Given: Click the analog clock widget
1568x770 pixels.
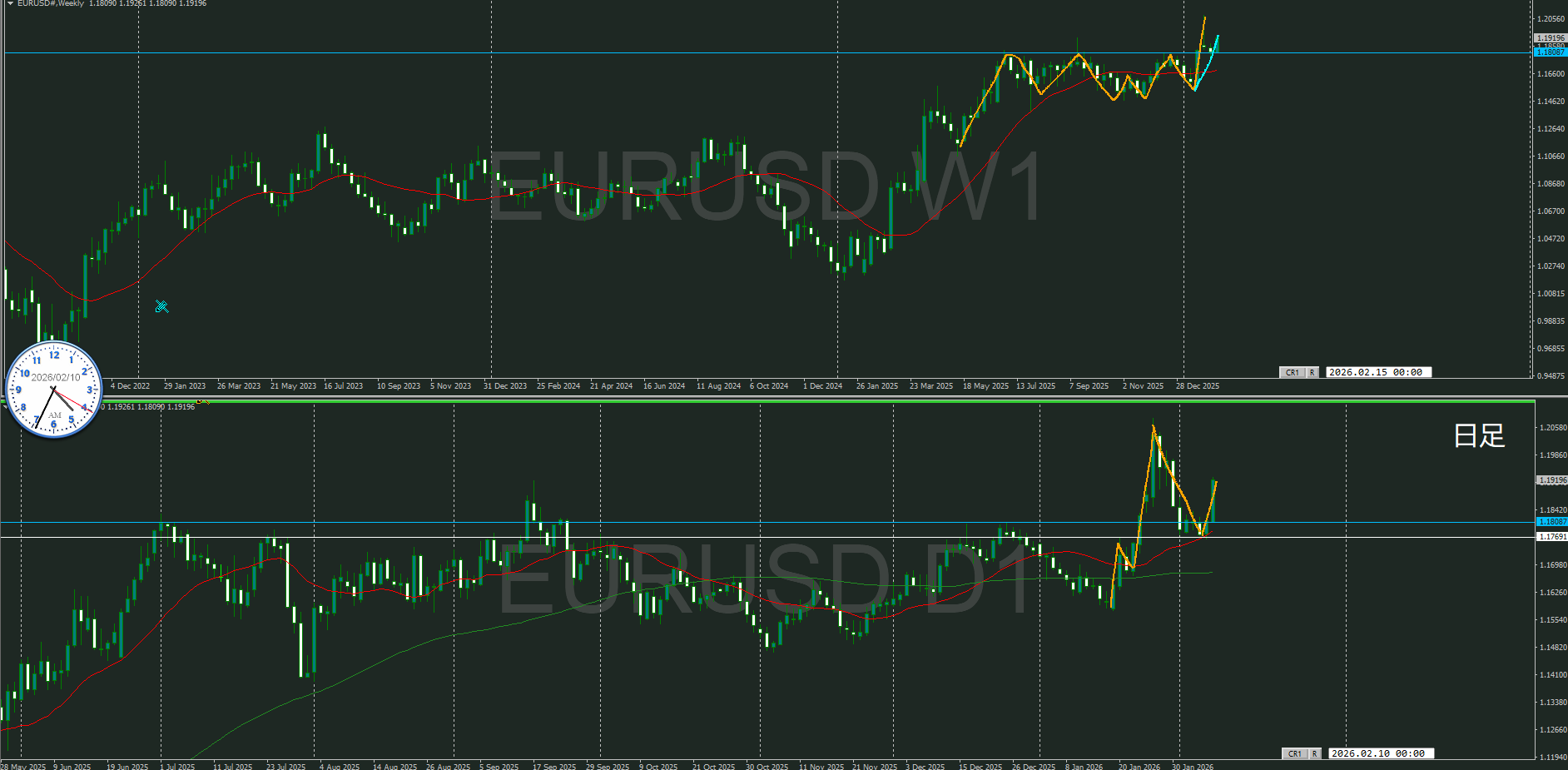Looking at the screenshot, I should click(x=54, y=389).
